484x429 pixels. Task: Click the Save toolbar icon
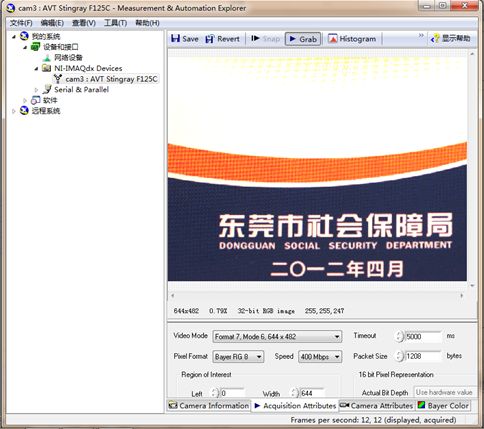pyautogui.click(x=175, y=39)
